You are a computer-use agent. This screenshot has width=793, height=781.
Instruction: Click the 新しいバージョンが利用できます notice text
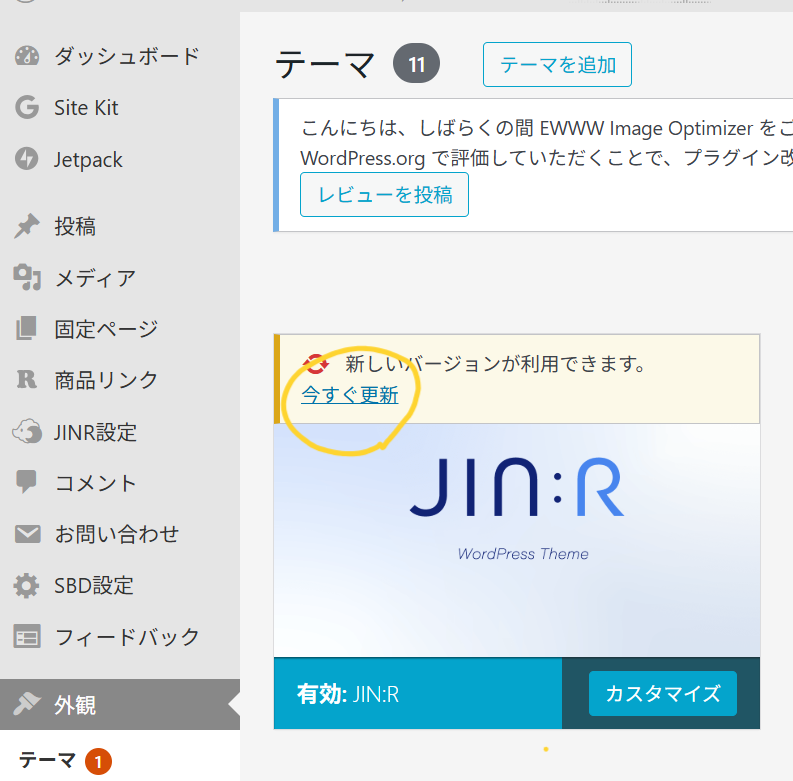click(x=495, y=364)
